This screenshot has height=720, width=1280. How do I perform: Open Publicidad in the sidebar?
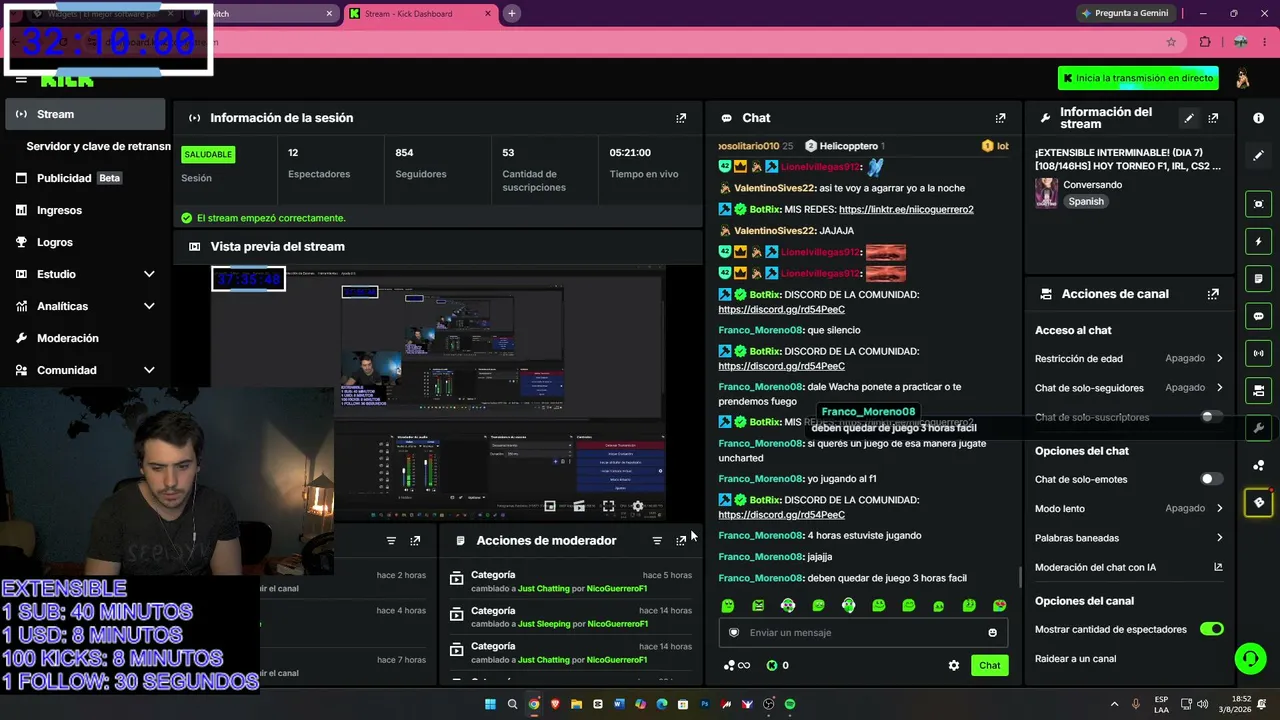[85, 178]
